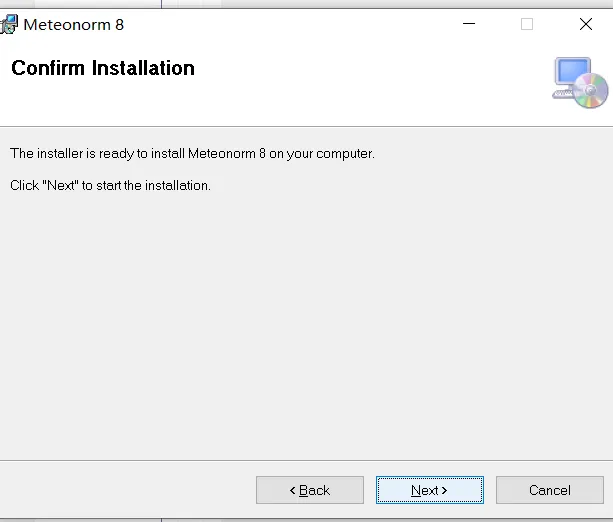Click the greyed-out maximize button
613x522 pixels.
pyautogui.click(x=527, y=24)
